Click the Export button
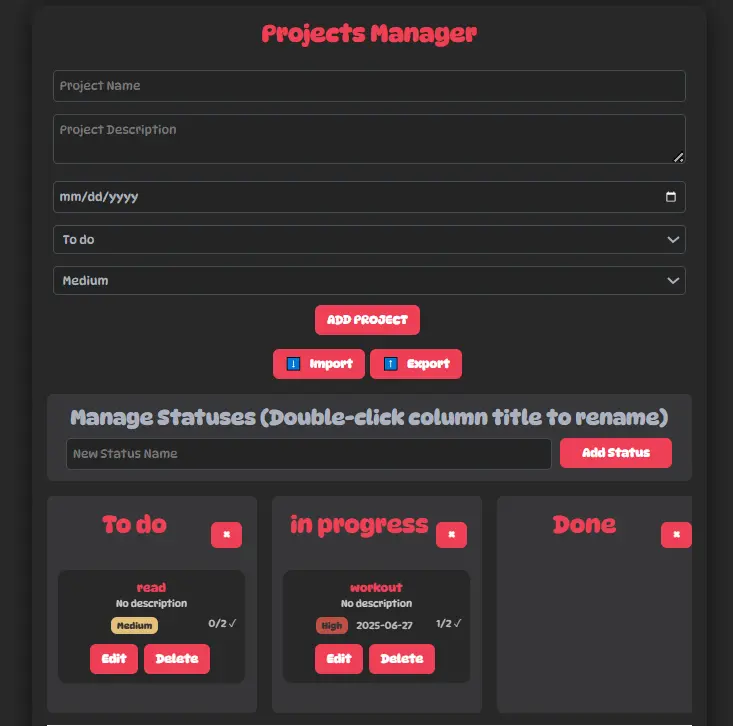The height and width of the screenshot is (726, 733). coord(416,364)
